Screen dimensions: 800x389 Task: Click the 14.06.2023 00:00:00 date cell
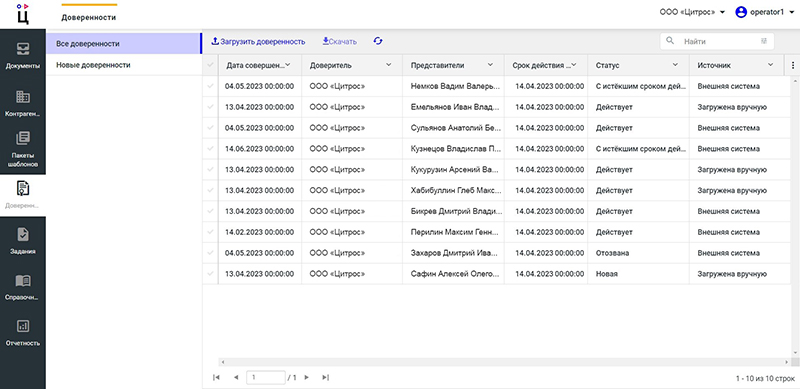(x=260, y=149)
